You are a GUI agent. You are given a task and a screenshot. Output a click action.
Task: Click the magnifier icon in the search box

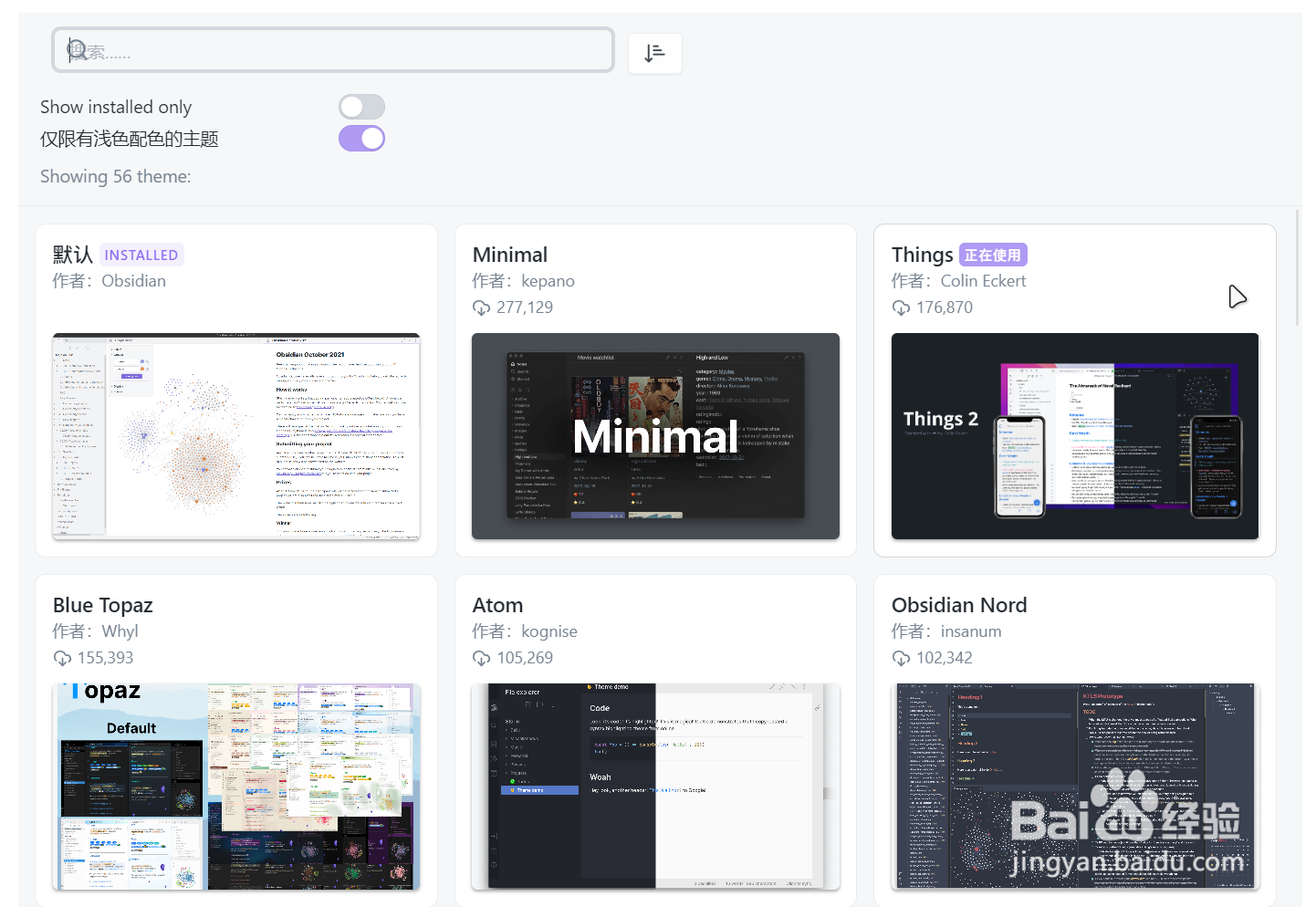[78, 51]
